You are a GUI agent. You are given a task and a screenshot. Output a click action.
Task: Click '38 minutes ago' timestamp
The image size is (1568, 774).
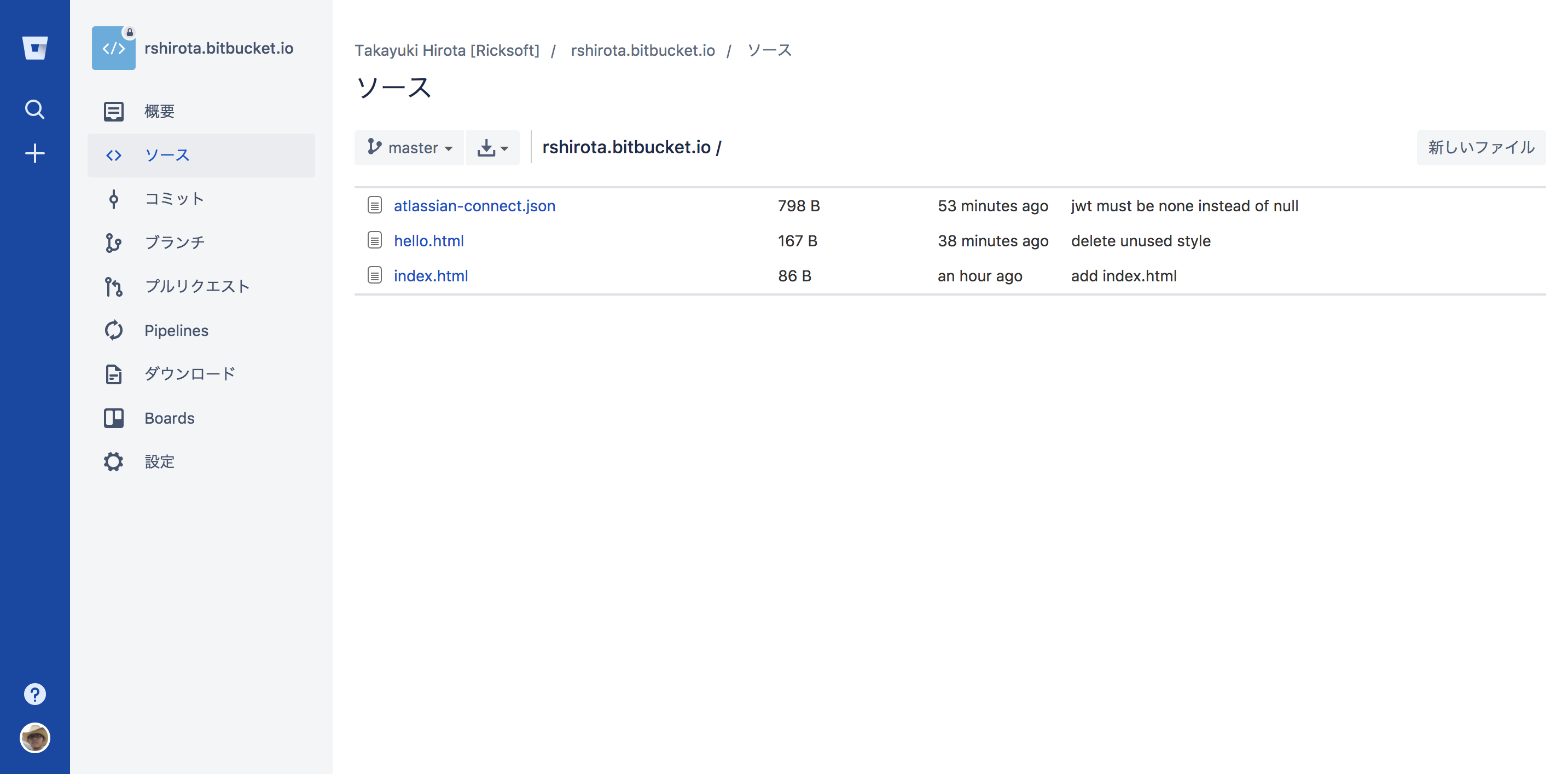[x=993, y=240]
